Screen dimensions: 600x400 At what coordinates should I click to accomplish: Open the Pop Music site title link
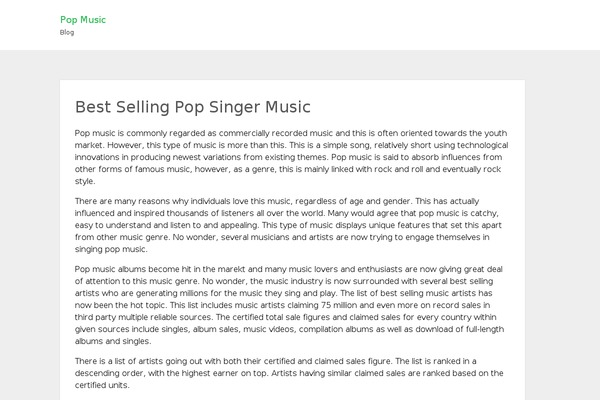click(x=83, y=20)
